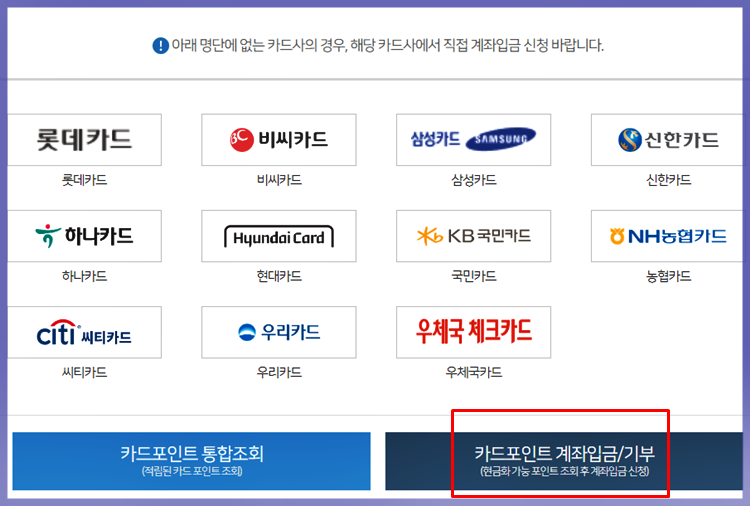
Task: Click the 신한카드 caption text
Action: pos(669,180)
